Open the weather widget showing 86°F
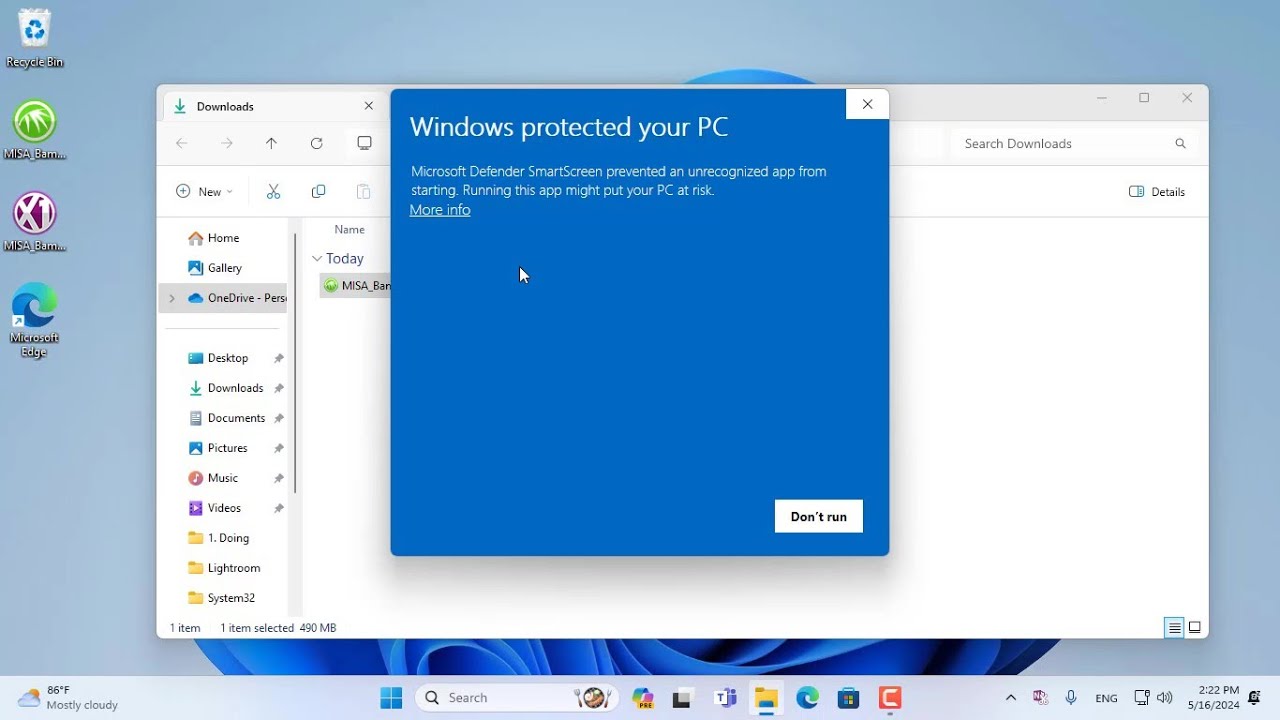This screenshot has width=1280, height=720. pyautogui.click(x=68, y=698)
